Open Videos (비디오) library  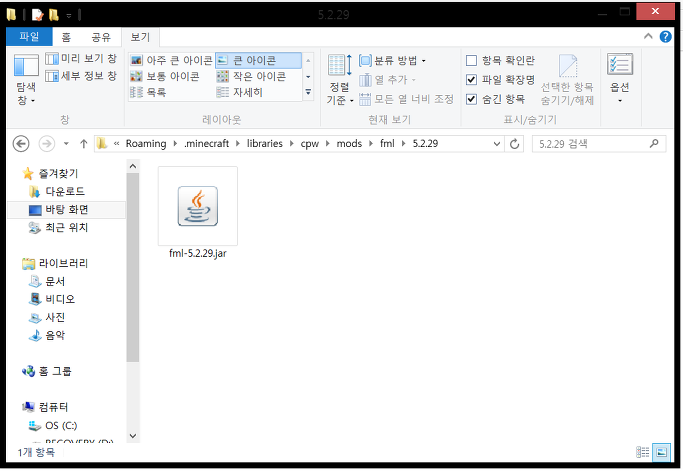click(x=52, y=299)
